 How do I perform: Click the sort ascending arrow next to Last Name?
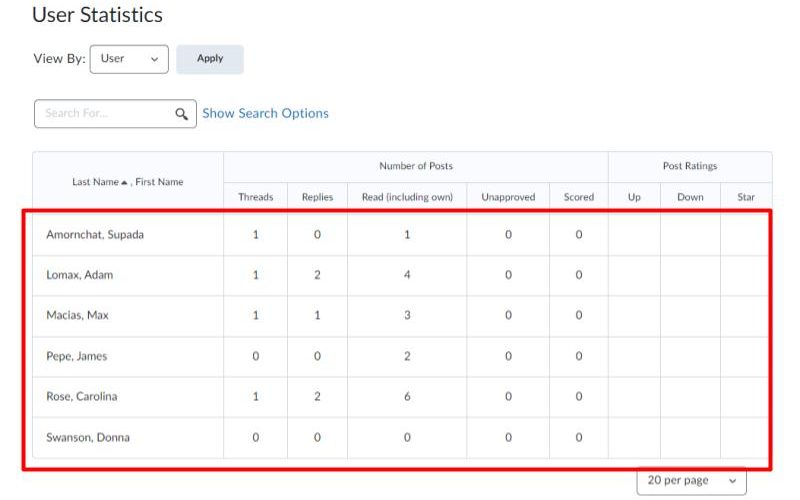[124, 183]
